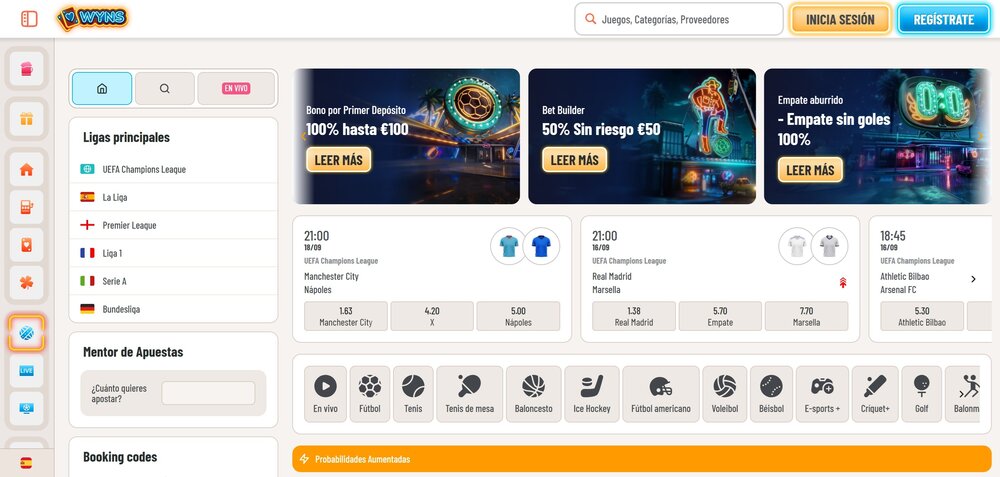Switch to the magnifier search tab above leagues
Image resolution: width=1000 pixels, height=477 pixels.
pyautogui.click(x=165, y=89)
